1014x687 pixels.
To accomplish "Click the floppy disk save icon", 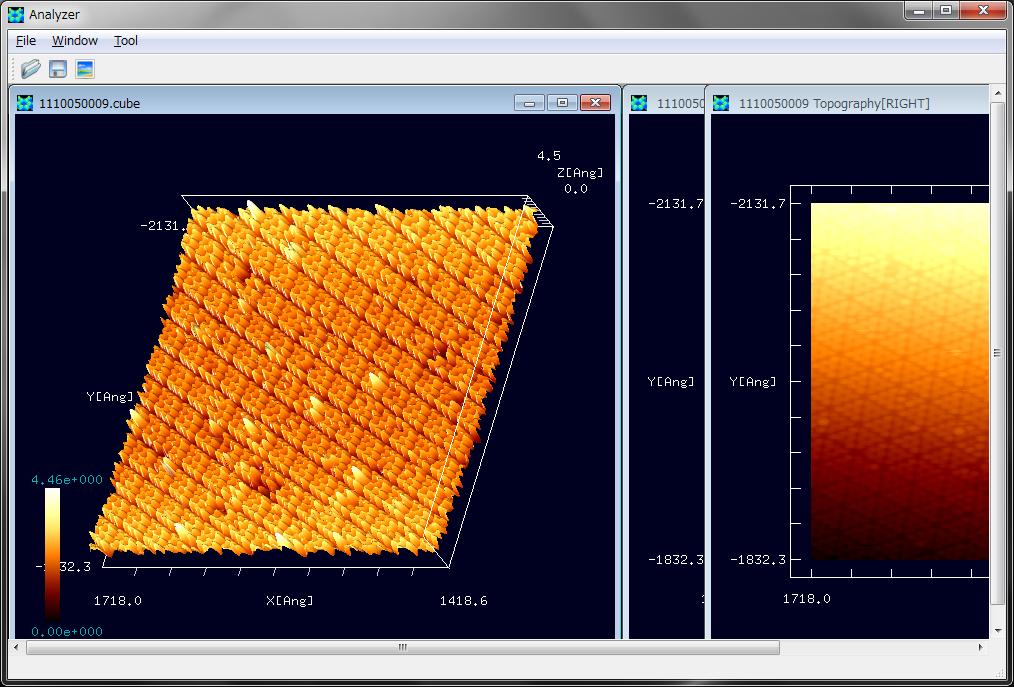I will [58, 69].
